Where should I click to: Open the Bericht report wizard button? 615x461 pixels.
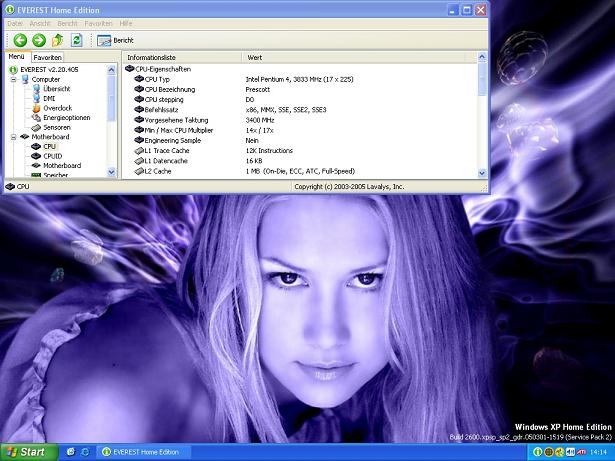(115, 40)
